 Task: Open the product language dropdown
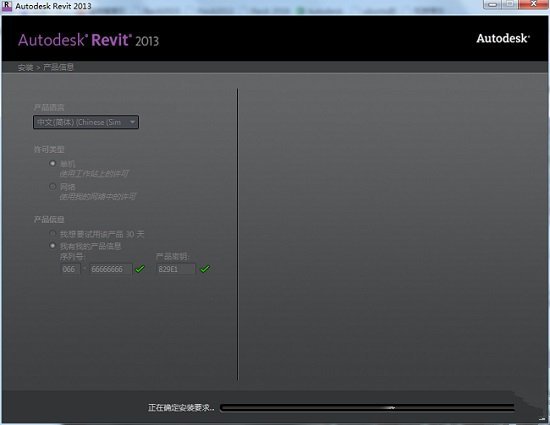86,122
